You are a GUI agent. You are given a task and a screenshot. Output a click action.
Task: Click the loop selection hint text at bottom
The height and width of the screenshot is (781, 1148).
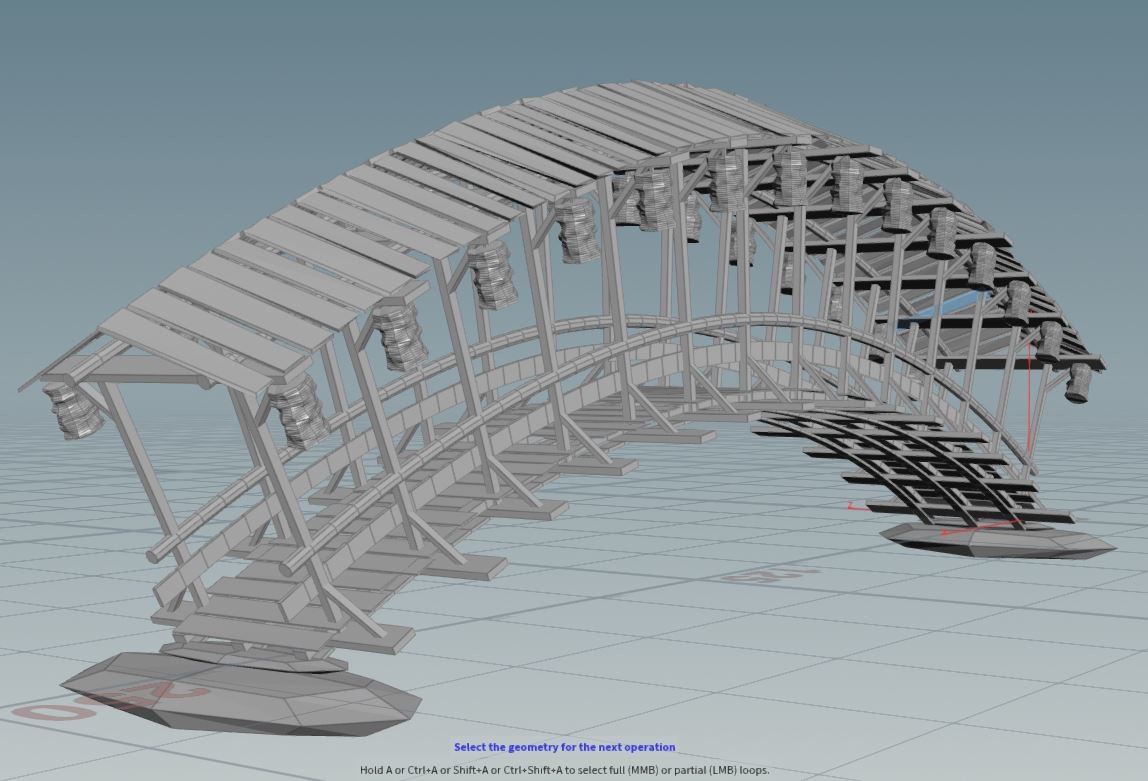tap(574, 770)
